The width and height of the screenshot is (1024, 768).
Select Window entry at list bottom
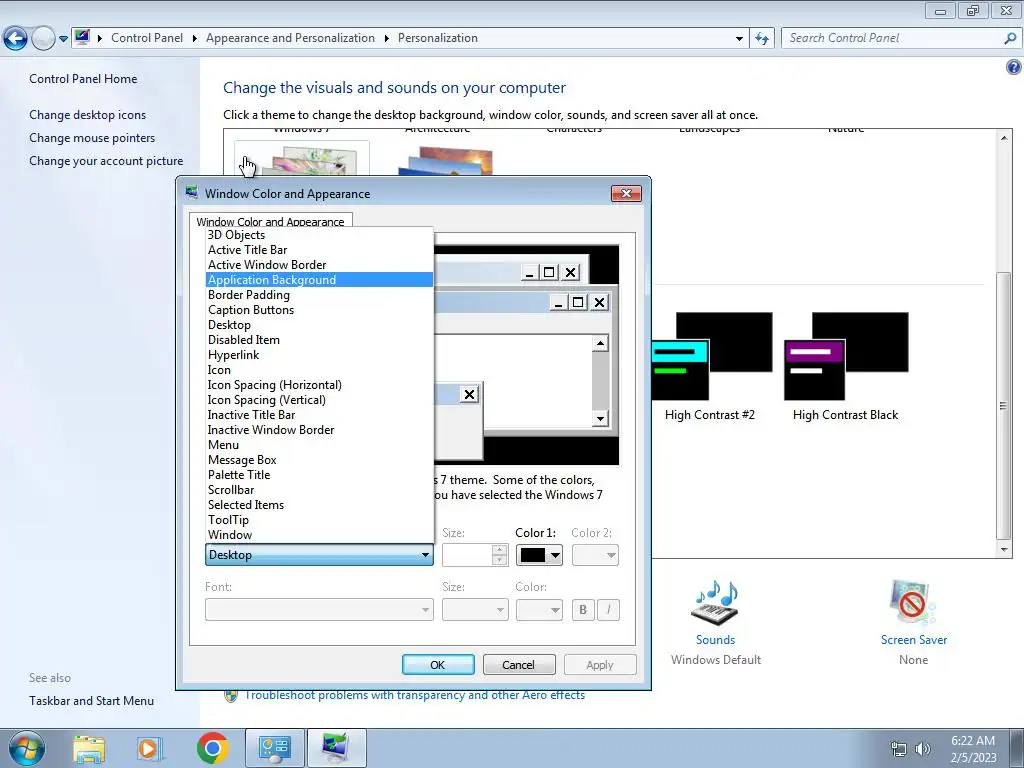point(319,536)
